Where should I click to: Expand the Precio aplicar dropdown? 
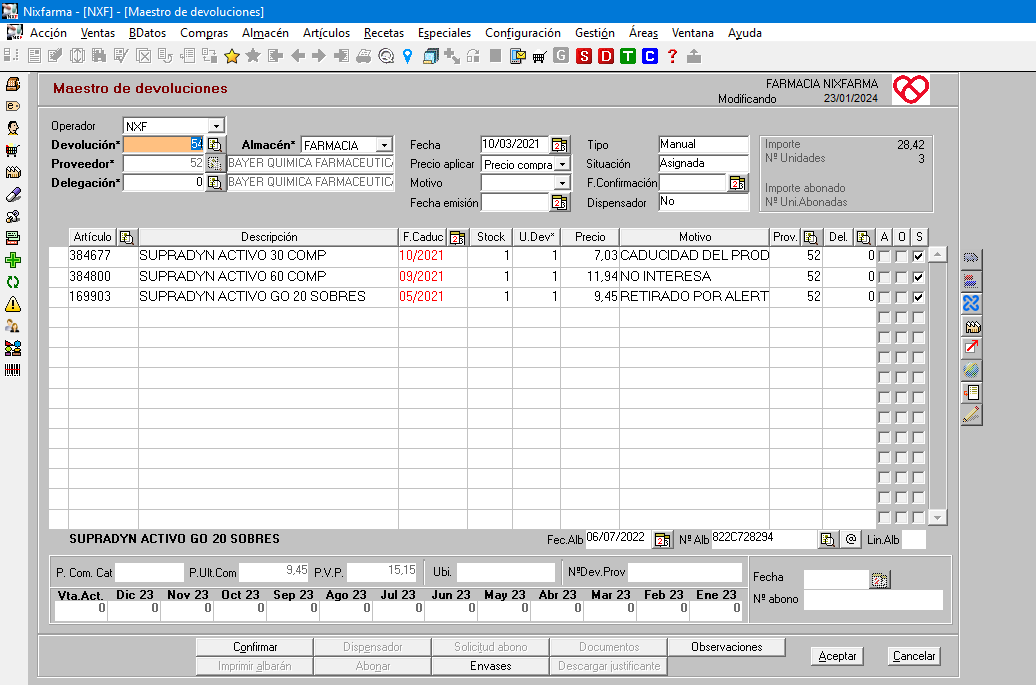click(x=562, y=164)
